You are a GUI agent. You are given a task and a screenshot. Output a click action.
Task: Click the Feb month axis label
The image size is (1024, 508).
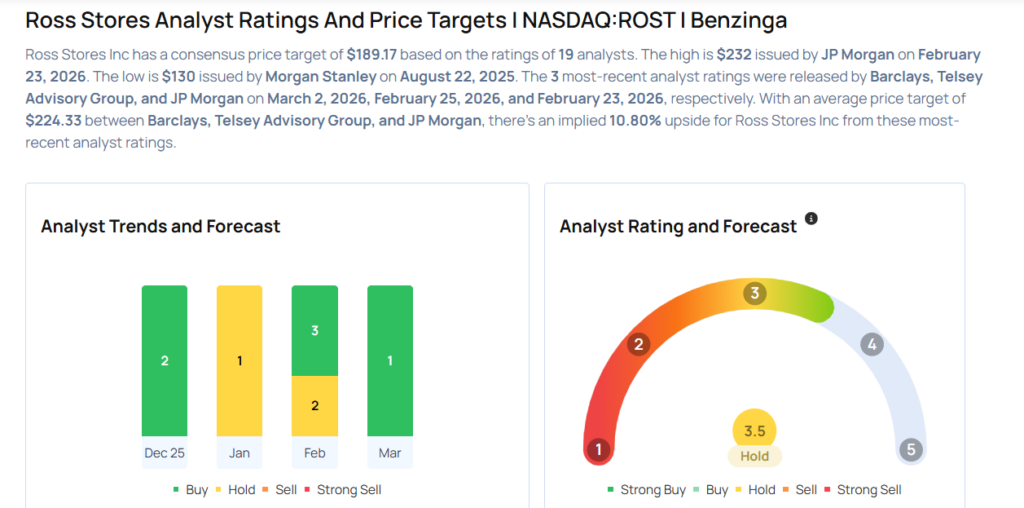coord(315,453)
